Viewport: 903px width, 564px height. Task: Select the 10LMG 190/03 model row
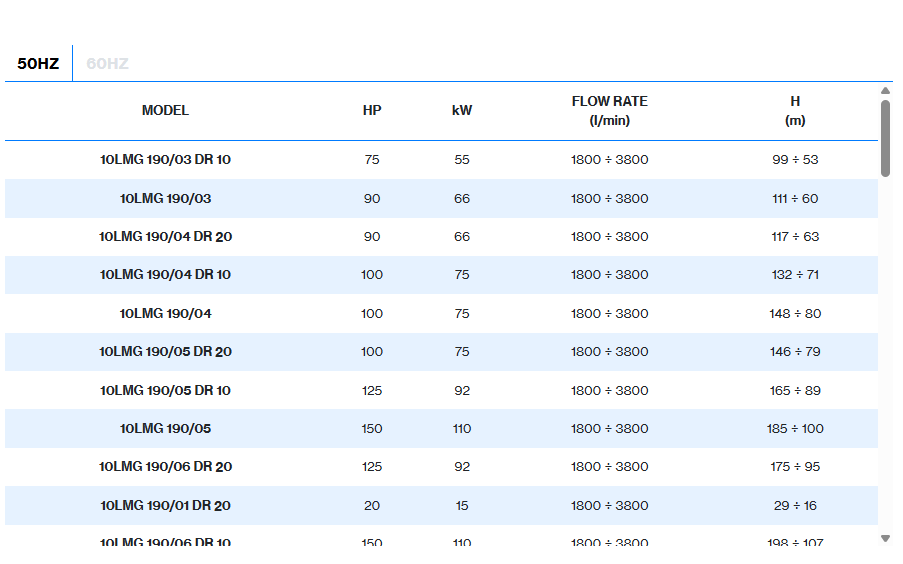click(x=165, y=199)
